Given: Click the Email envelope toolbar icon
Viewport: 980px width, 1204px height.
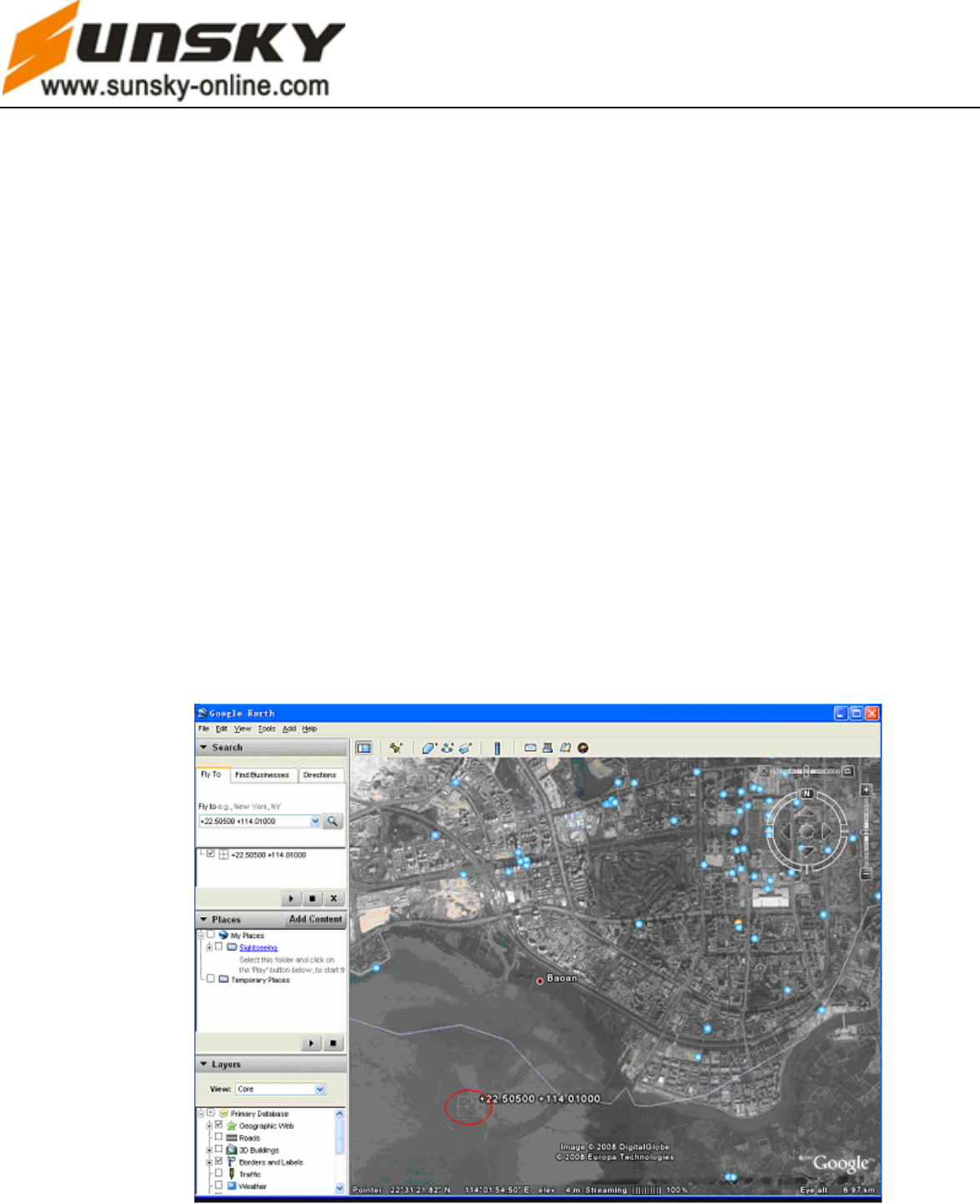Looking at the screenshot, I should click(x=530, y=748).
